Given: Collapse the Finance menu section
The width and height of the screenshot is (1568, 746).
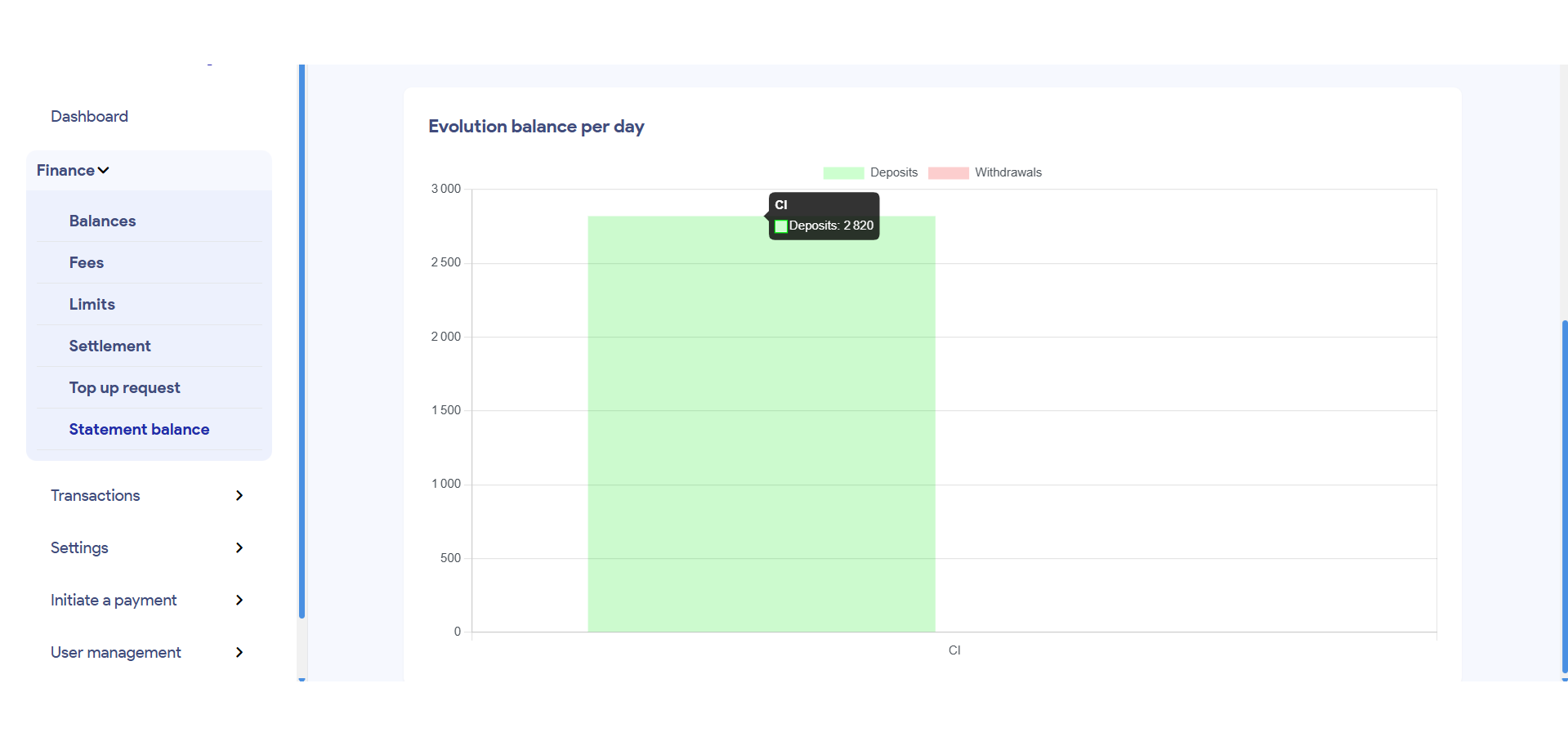Looking at the screenshot, I should (66, 170).
